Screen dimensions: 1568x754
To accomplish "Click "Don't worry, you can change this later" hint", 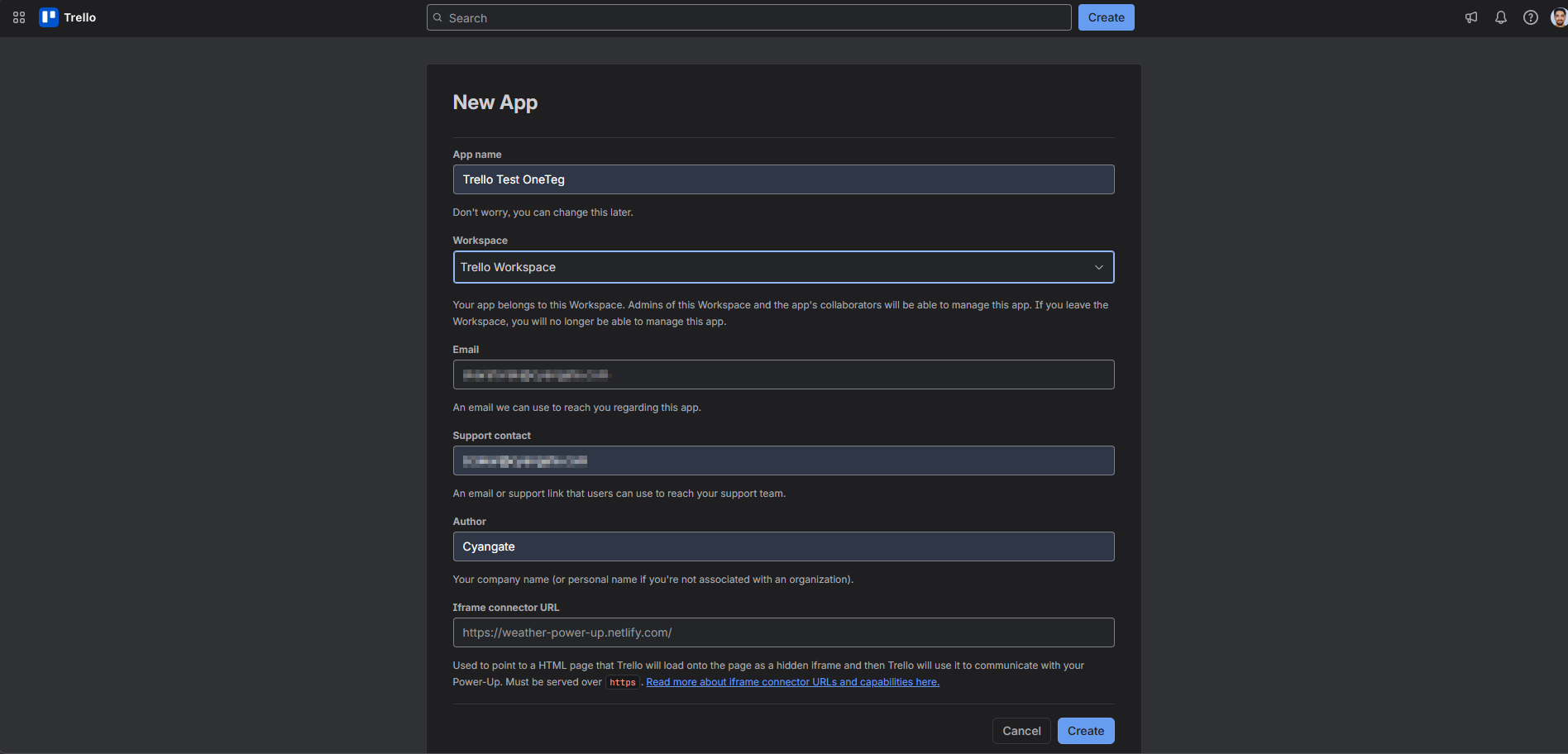I will (x=543, y=212).
